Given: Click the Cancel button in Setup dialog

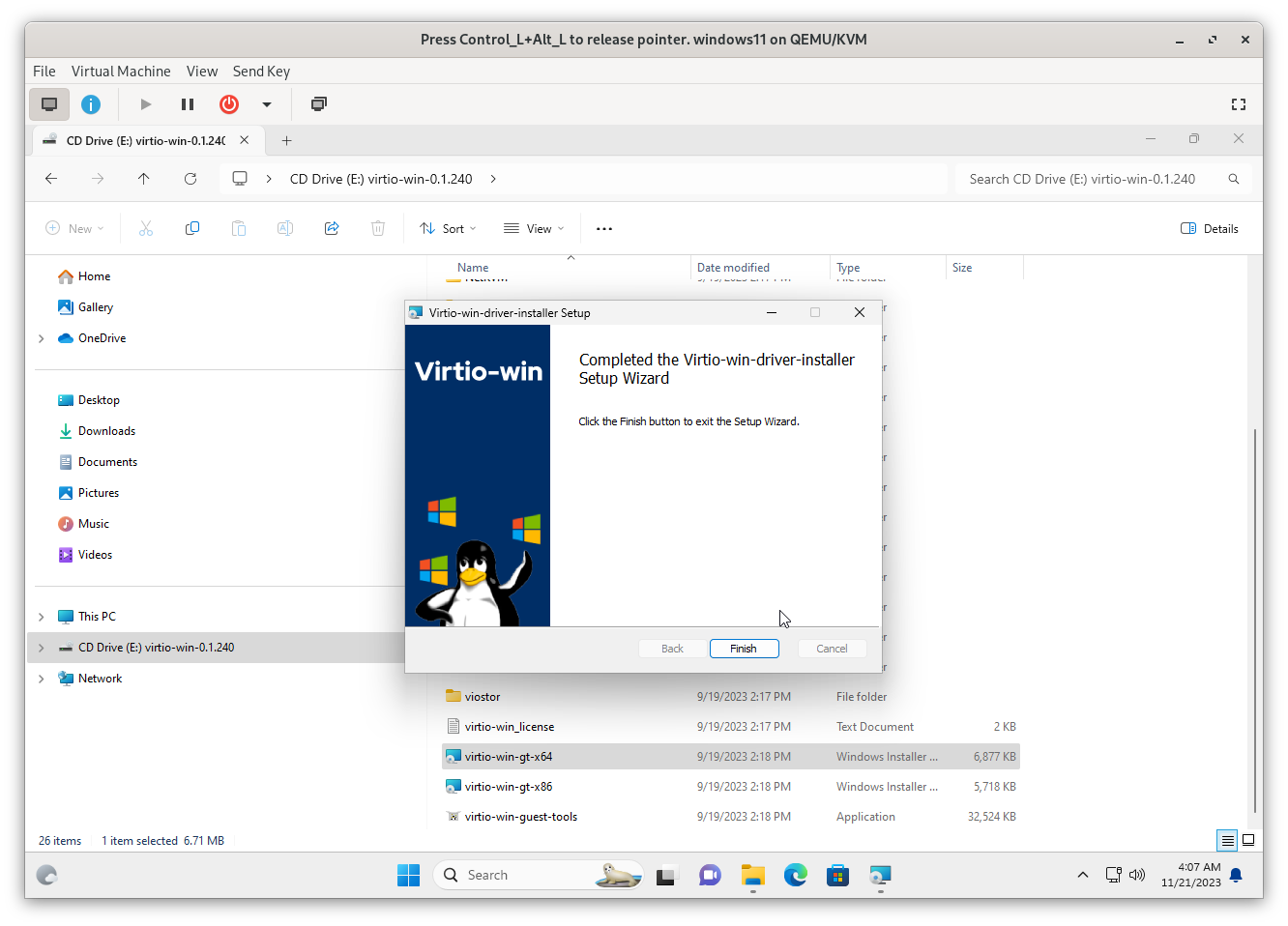Looking at the screenshot, I should pyautogui.click(x=832, y=649).
